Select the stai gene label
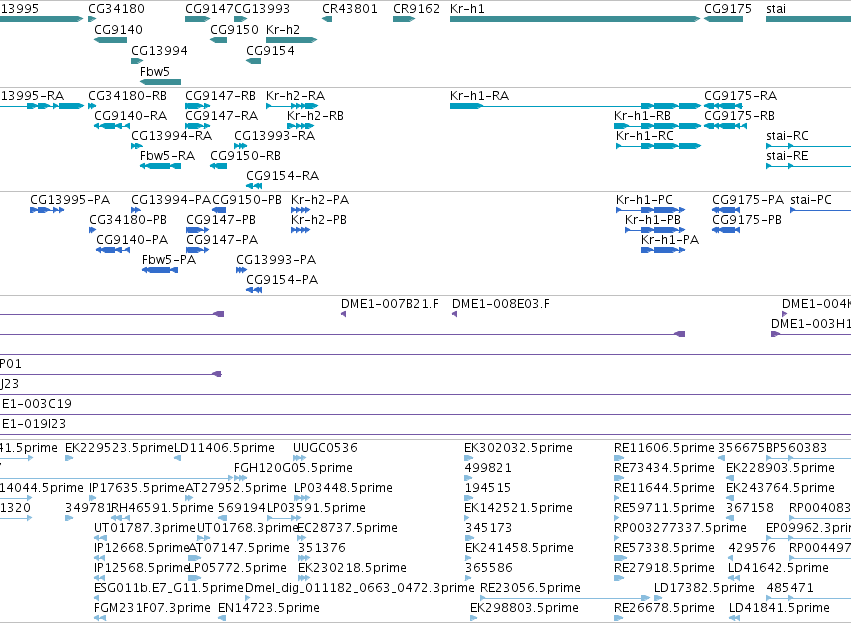 pyautogui.click(x=776, y=9)
